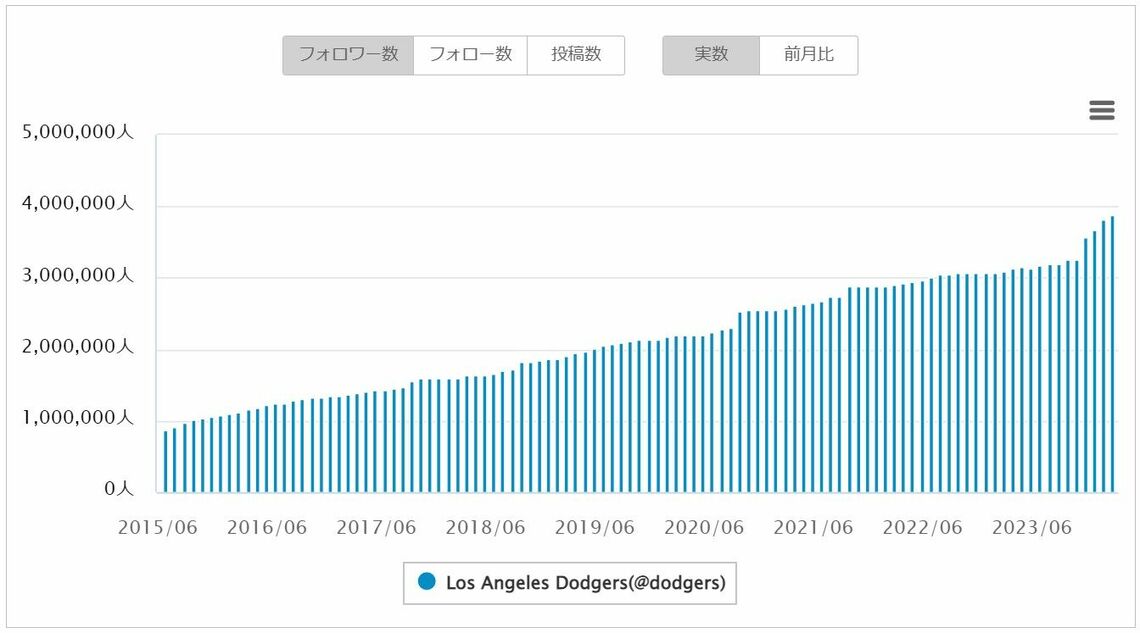Click the blue legend color dot
1140x633 pixels.
pos(427,581)
